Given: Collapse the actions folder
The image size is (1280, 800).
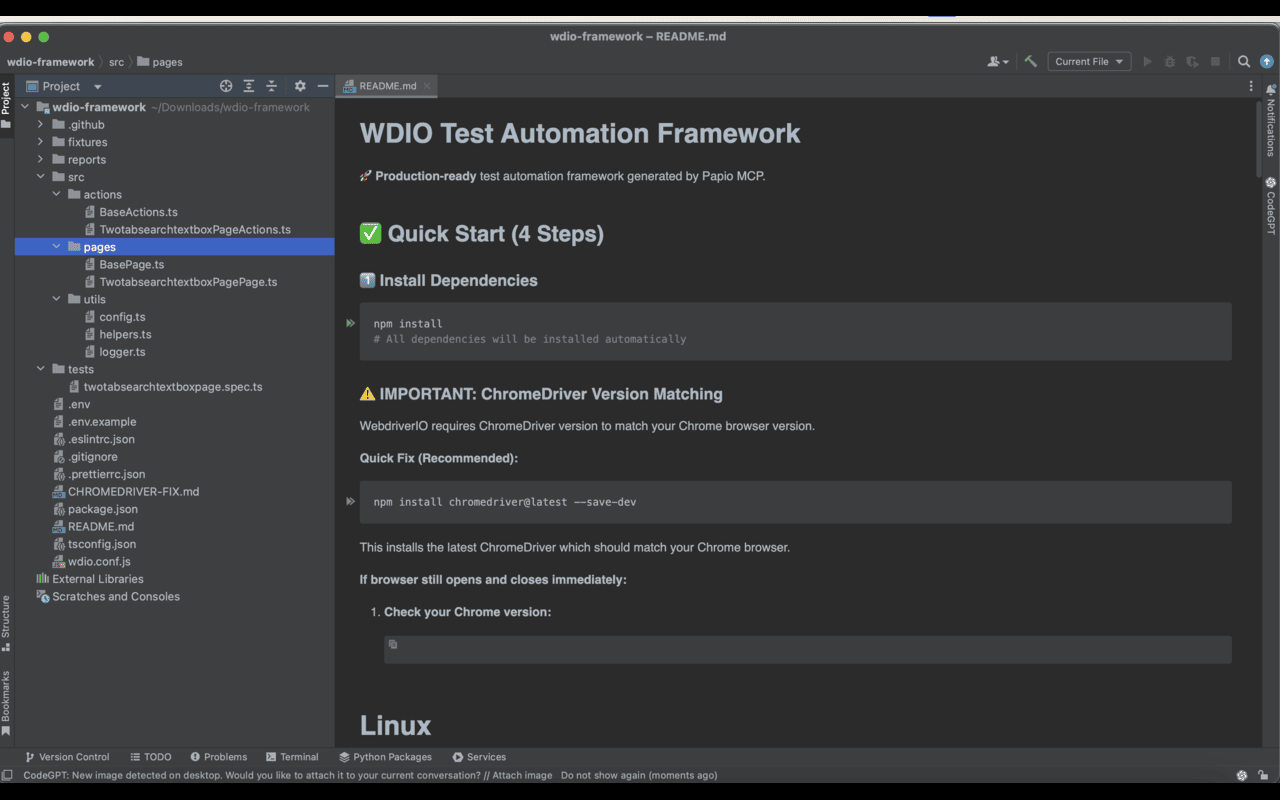Looking at the screenshot, I should [x=56, y=195].
